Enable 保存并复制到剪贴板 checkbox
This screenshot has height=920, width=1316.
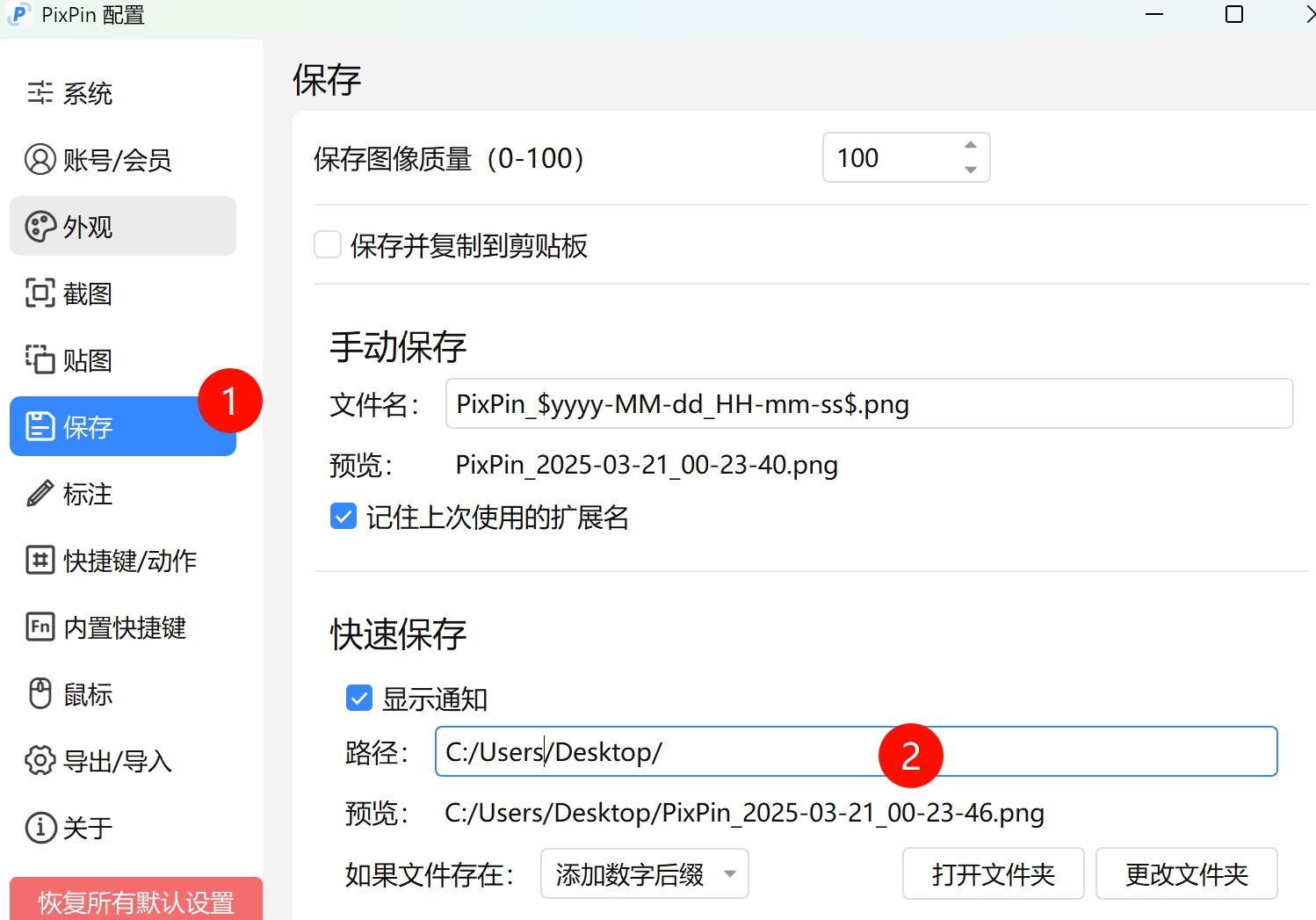pos(328,245)
